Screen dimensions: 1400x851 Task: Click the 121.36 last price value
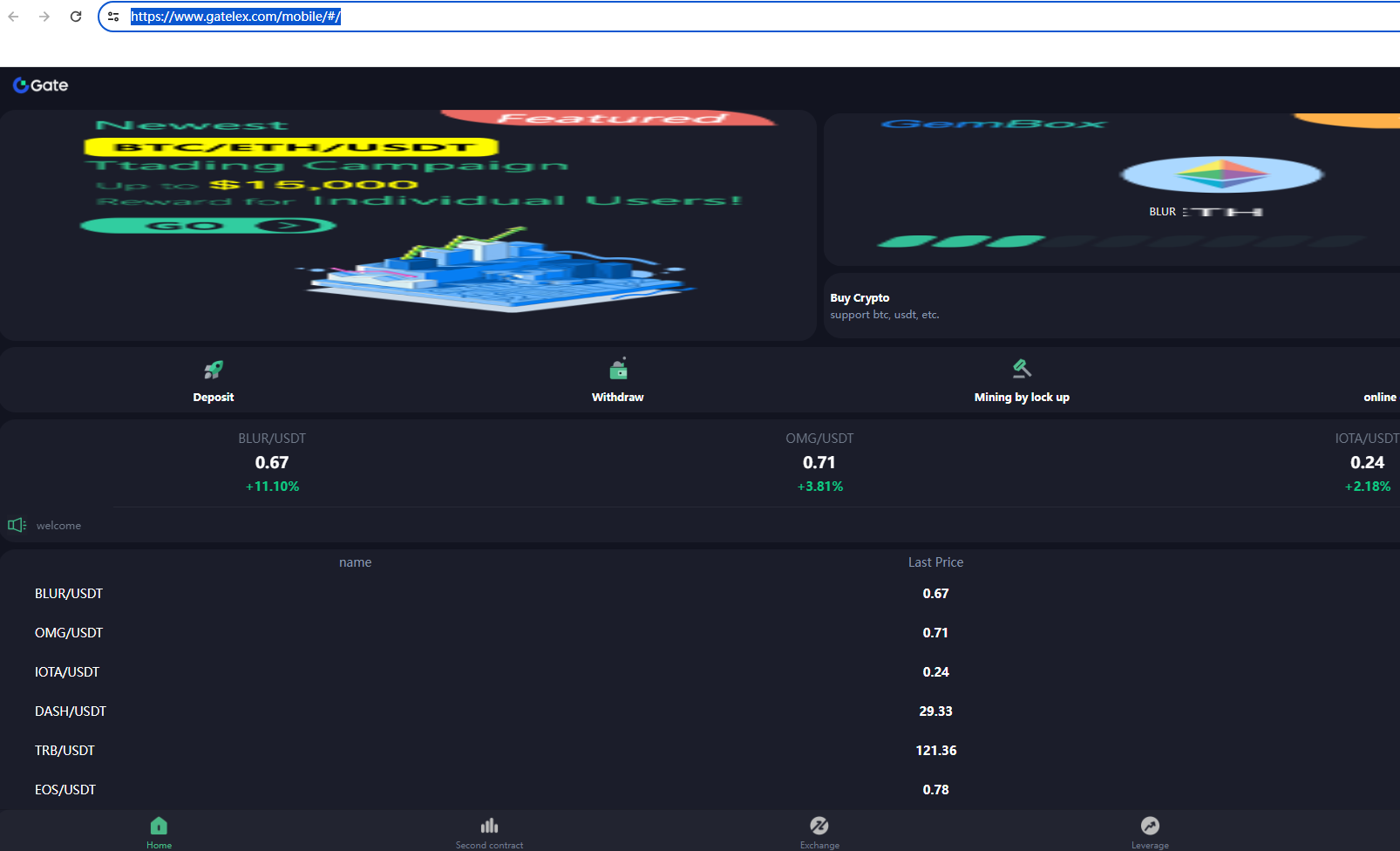[935, 751]
